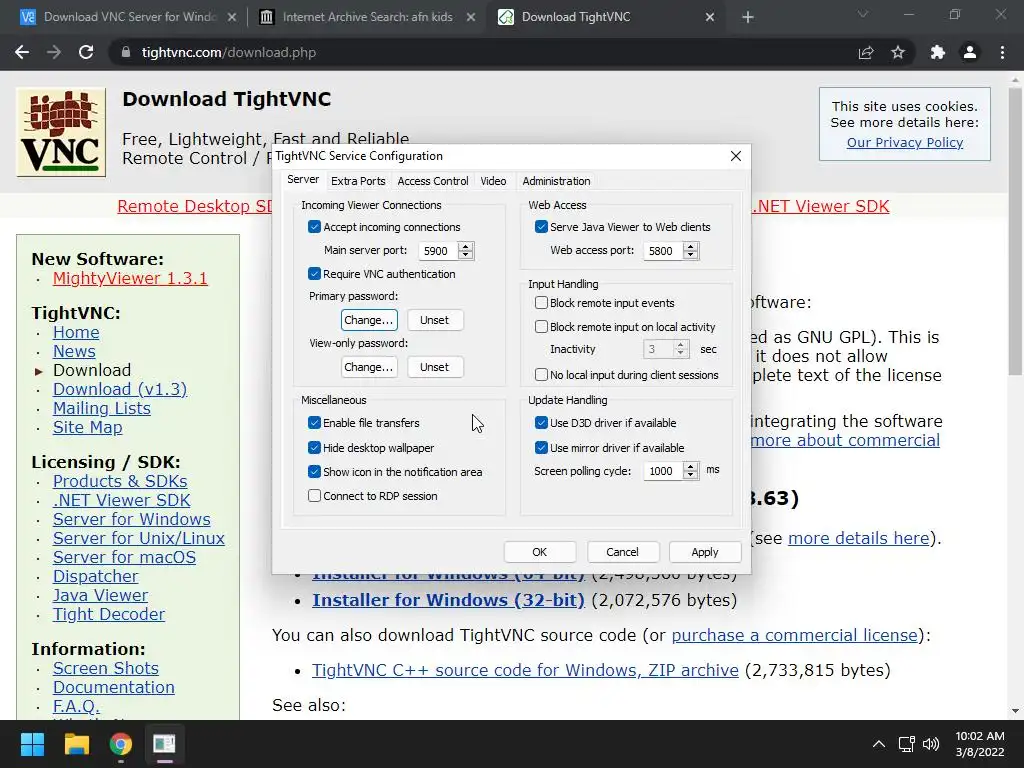
Task: Enable Connect to RDP session
Action: click(x=314, y=496)
